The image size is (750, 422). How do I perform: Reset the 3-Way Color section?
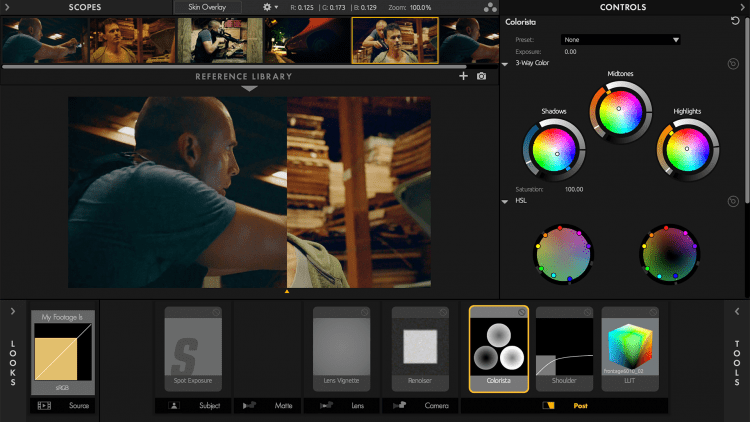coord(733,63)
